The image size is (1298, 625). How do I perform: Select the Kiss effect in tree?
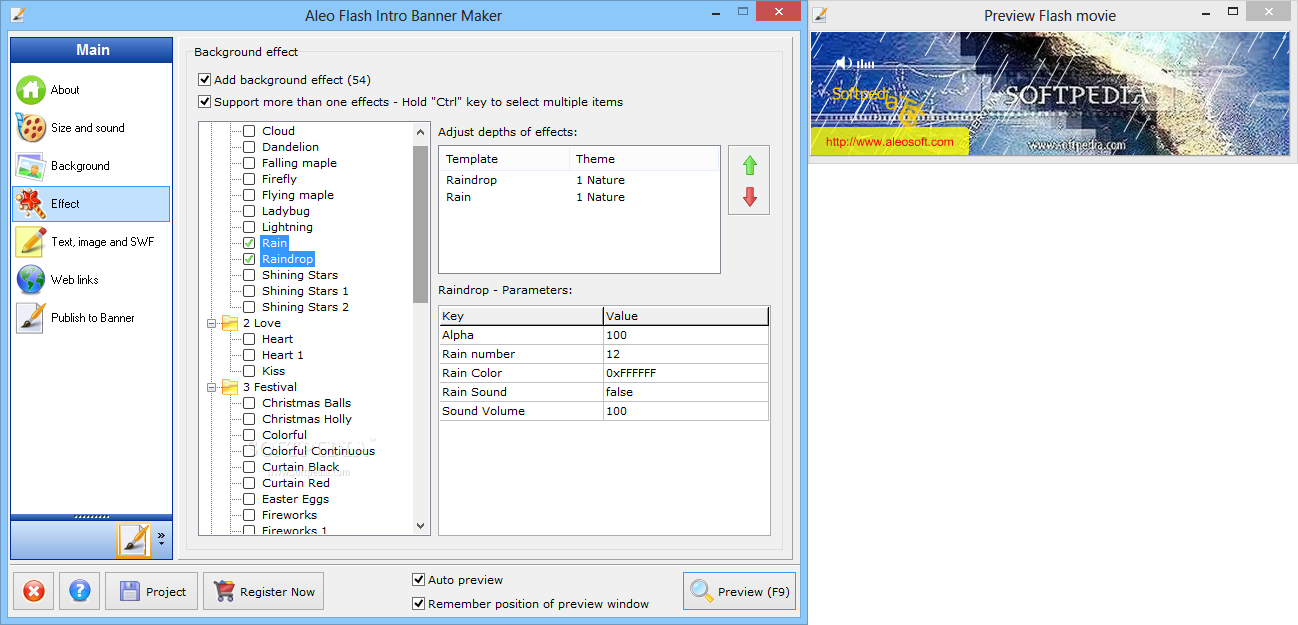pyautogui.click(x=273, y=371)
